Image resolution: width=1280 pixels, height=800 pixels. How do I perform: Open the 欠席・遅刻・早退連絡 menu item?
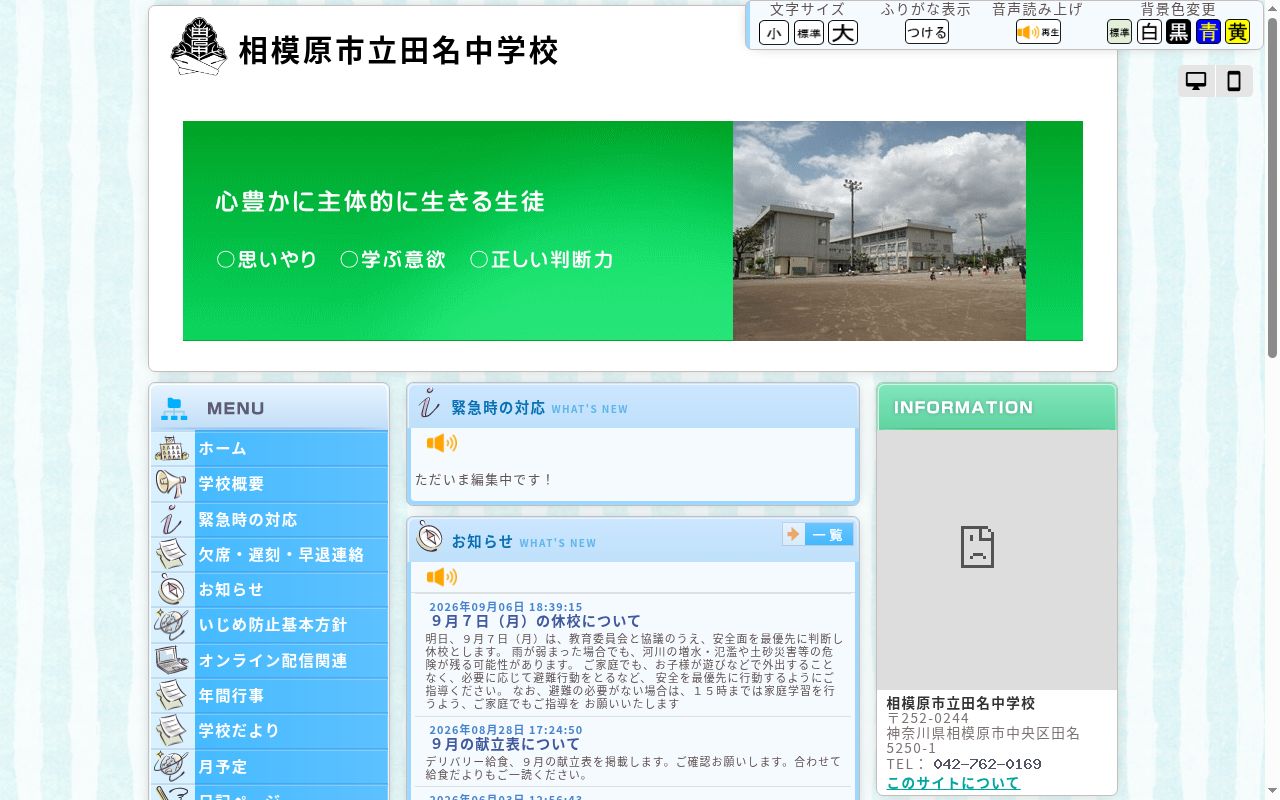tap(270, 554)
